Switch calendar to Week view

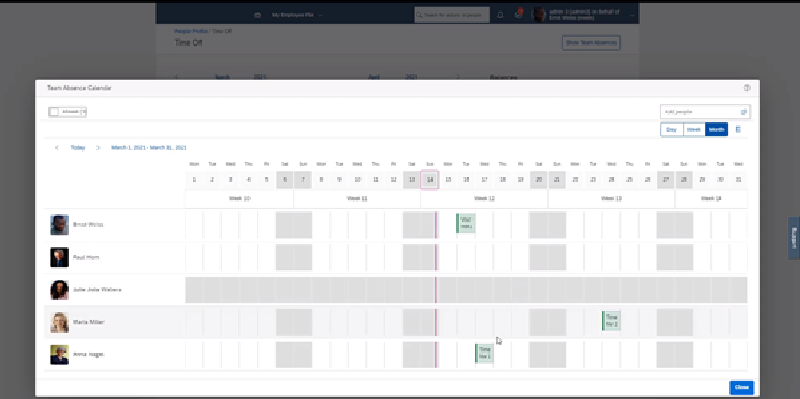(x=694, y=130)
